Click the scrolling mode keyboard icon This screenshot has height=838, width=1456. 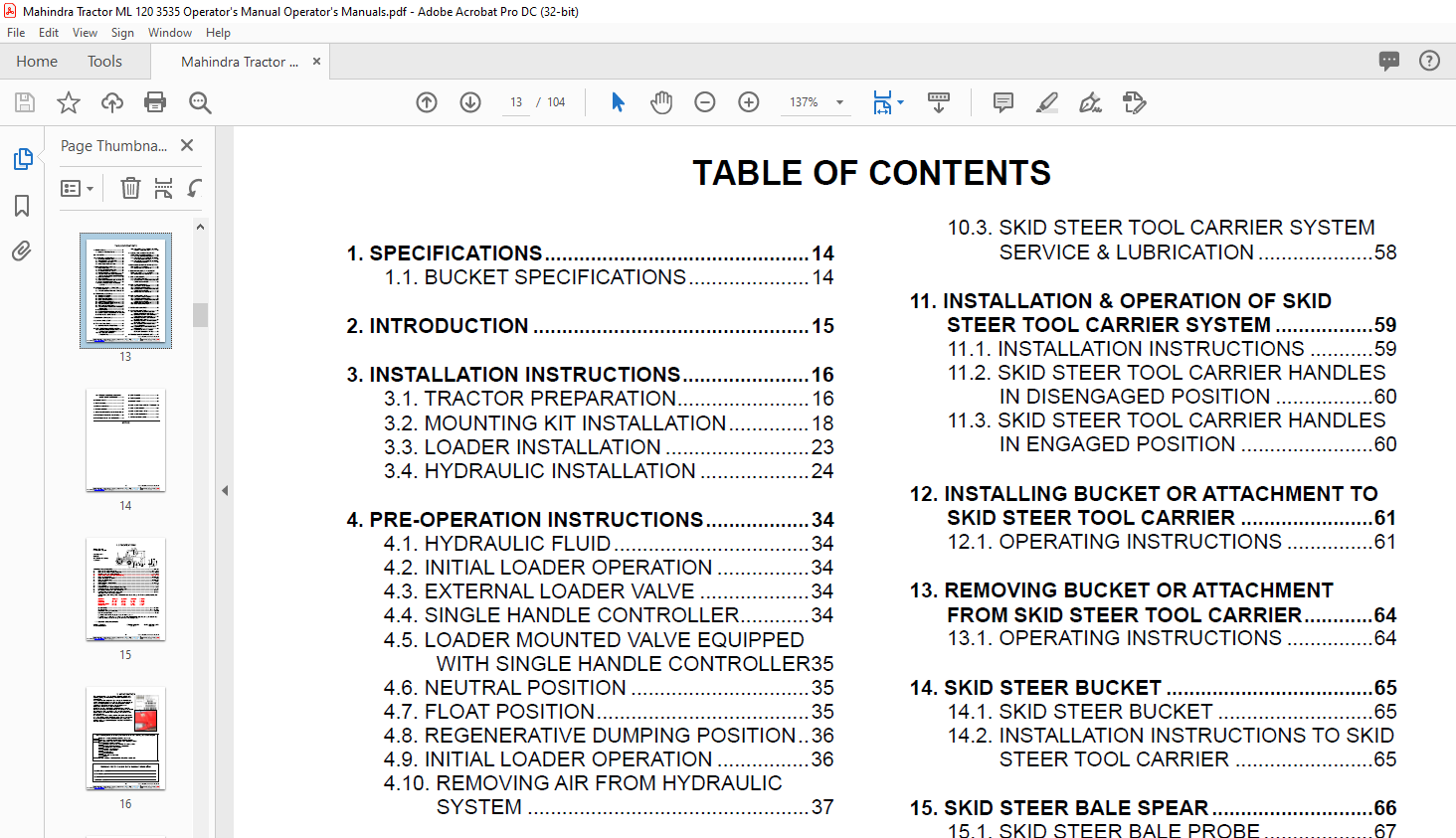(939, 102)
